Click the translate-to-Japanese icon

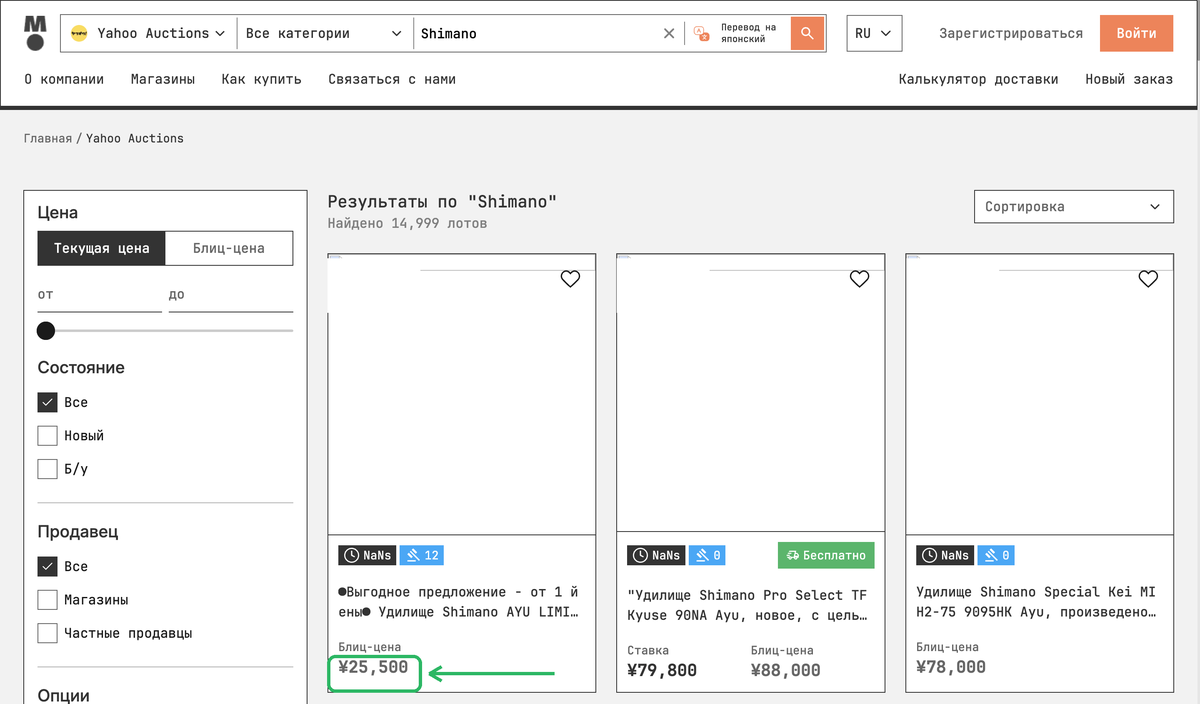click(701, 33)
